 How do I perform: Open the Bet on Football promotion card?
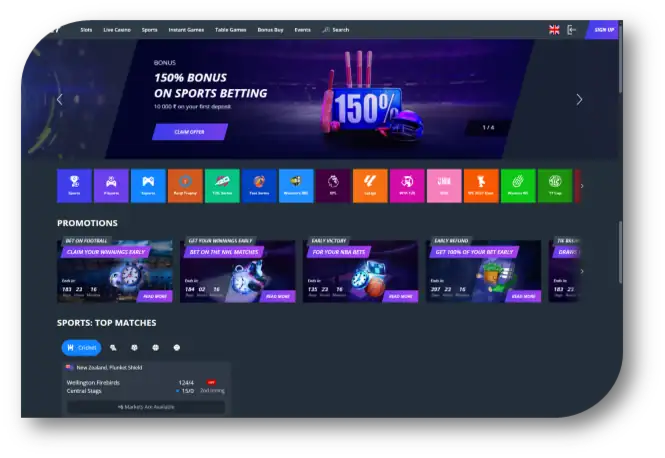point(115,271)
